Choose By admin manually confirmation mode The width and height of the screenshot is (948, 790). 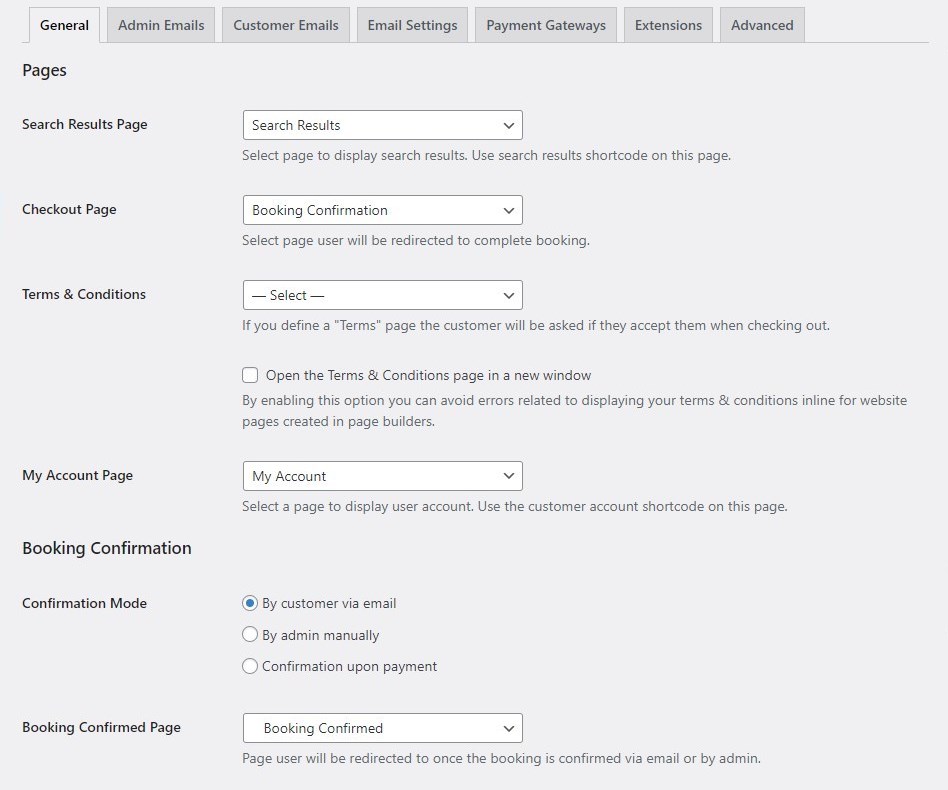[x=250, y=635]
